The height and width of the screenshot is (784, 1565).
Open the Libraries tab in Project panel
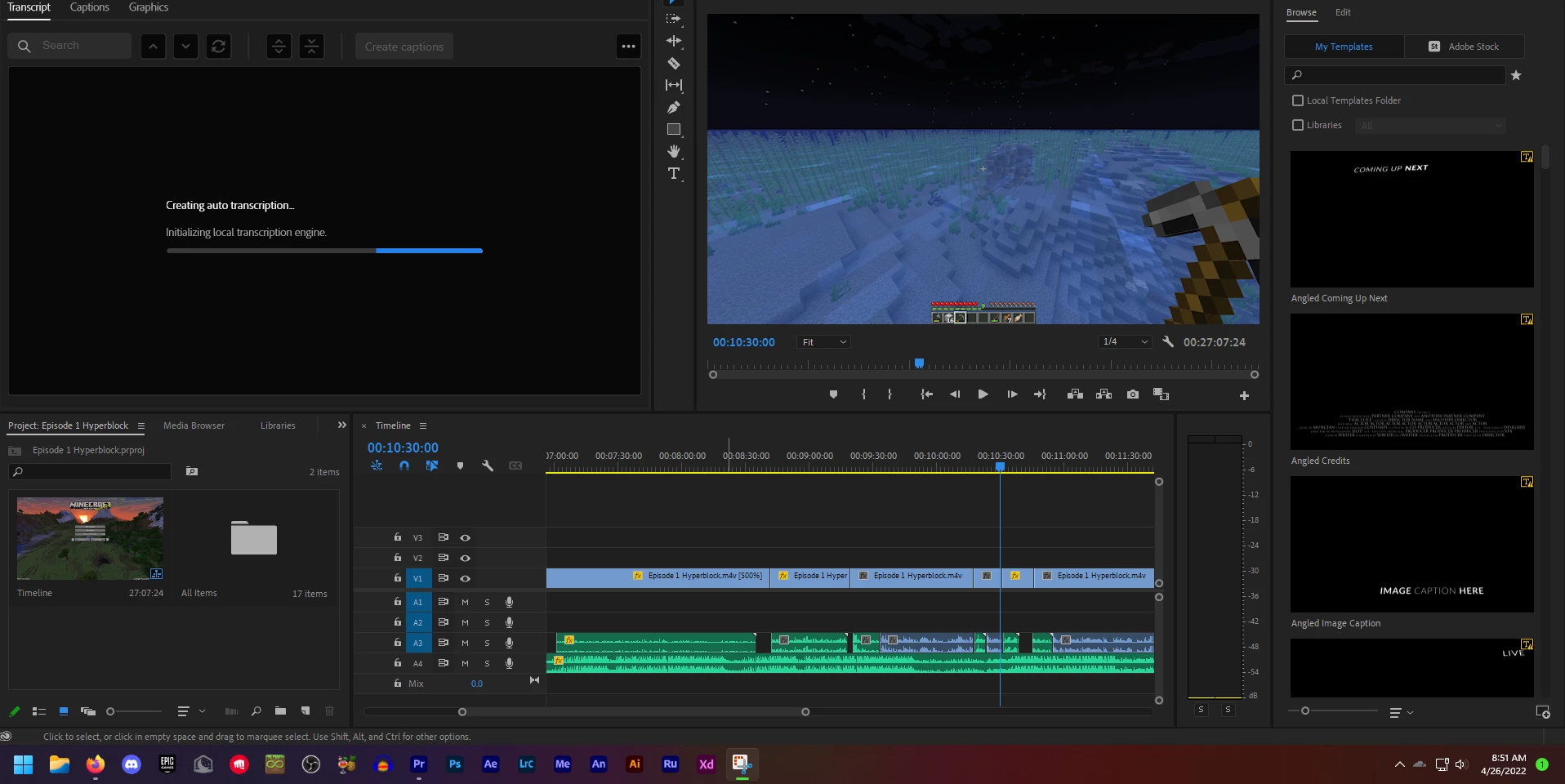coord(278,425)
